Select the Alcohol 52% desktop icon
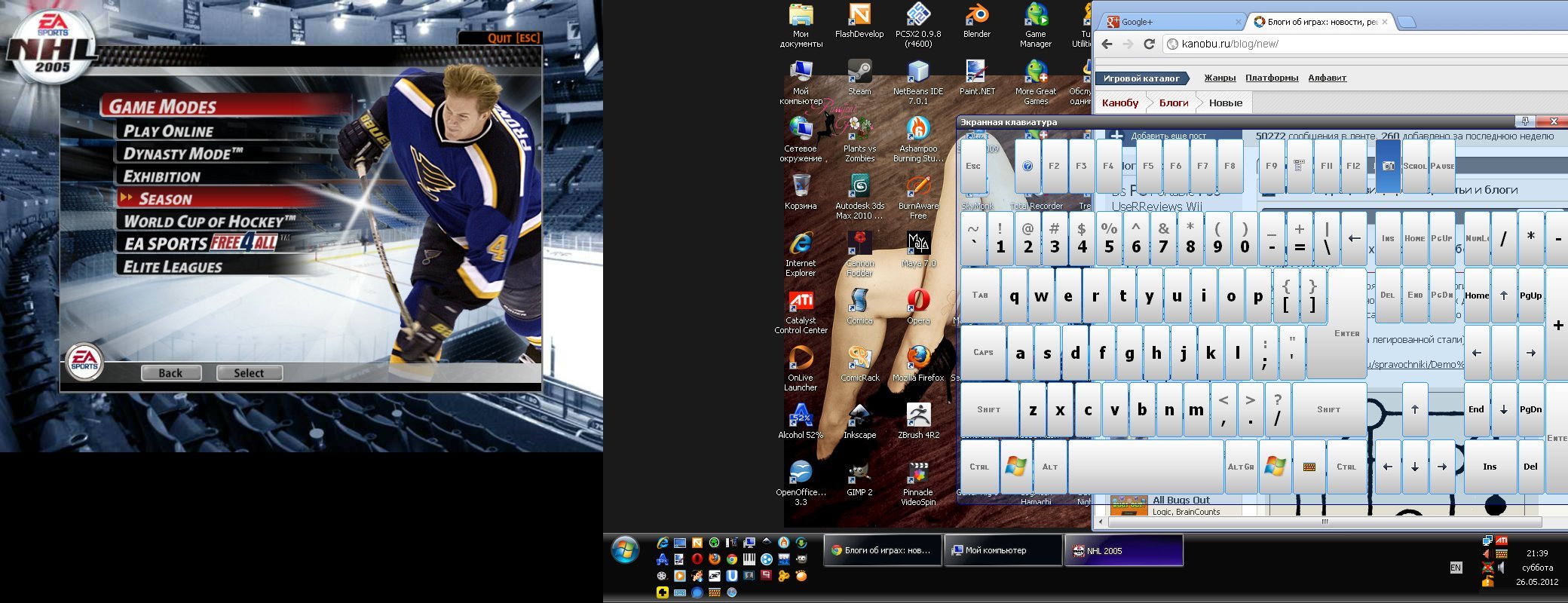 (x=801, y=422)
